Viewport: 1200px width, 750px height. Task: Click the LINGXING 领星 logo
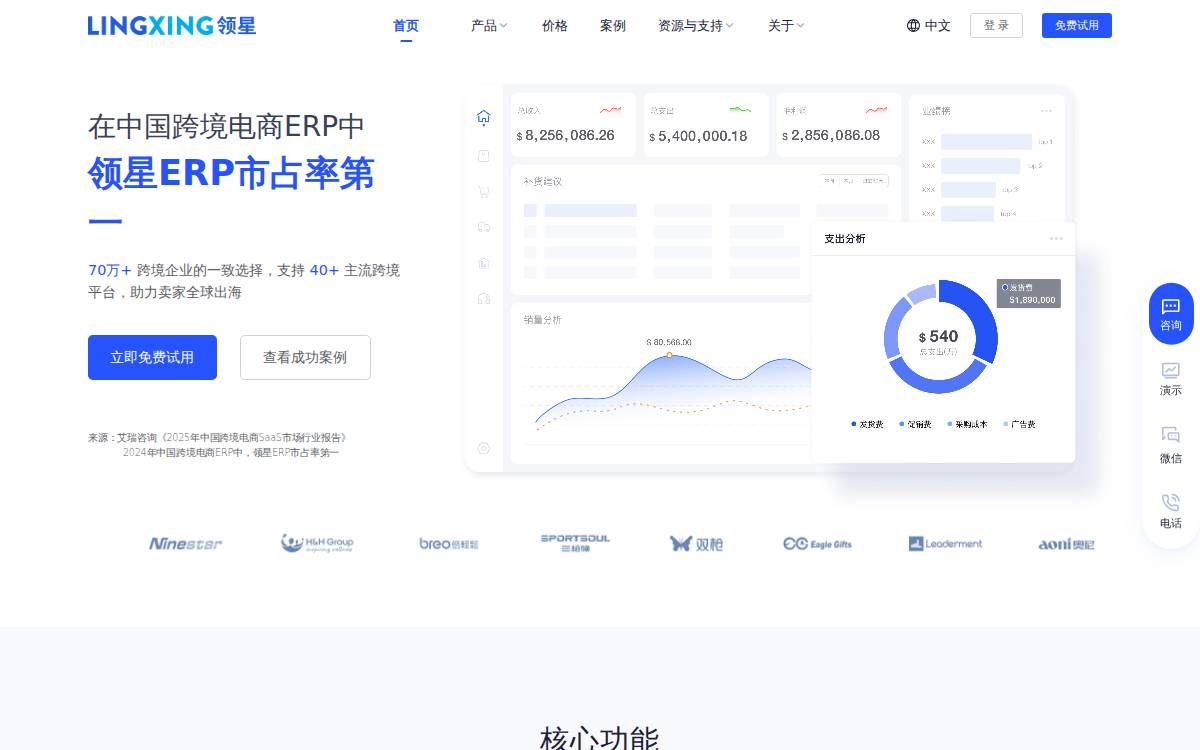click(x=172, y=26)
